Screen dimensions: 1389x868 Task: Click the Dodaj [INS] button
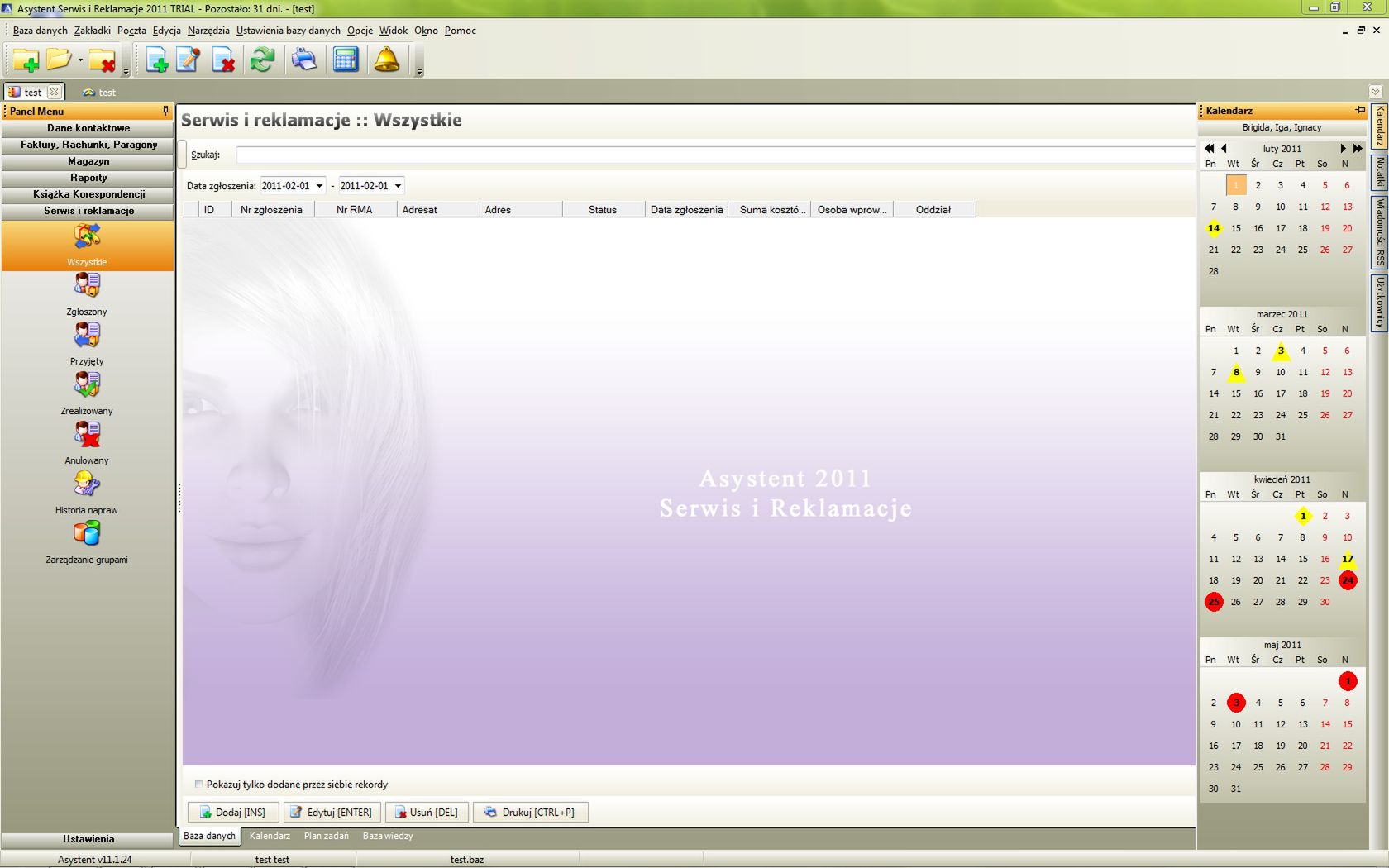click(232, 813)
